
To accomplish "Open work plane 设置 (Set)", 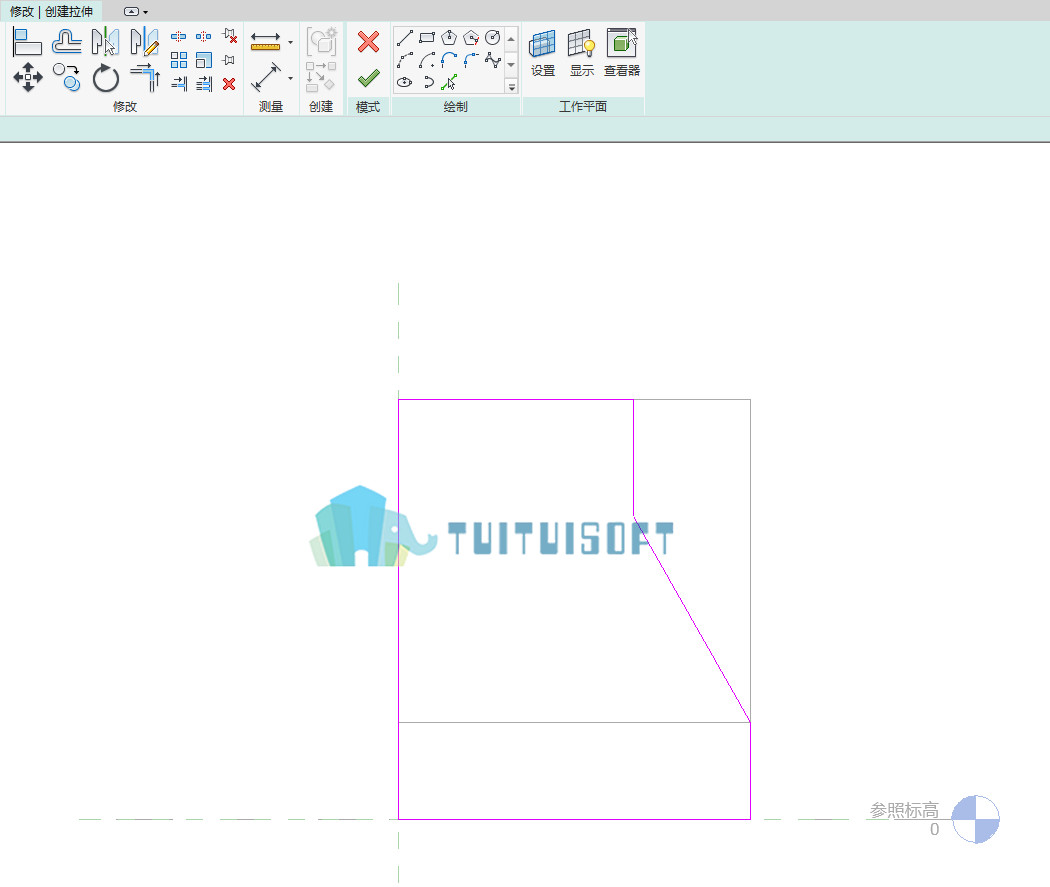I will (x=542, y=53).
